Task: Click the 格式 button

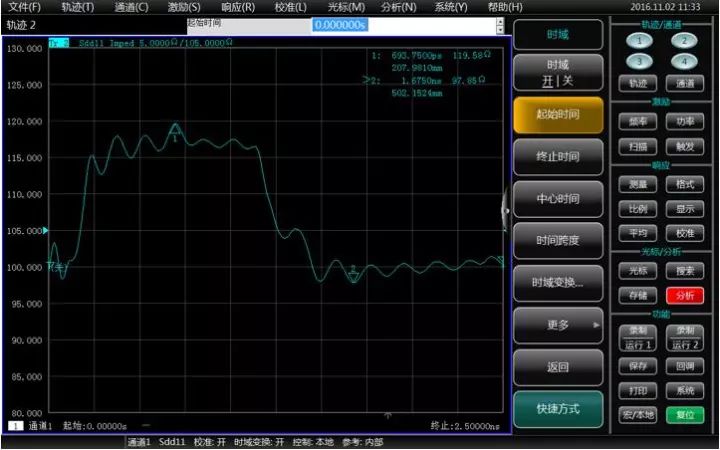Action: tap(685, 185)
